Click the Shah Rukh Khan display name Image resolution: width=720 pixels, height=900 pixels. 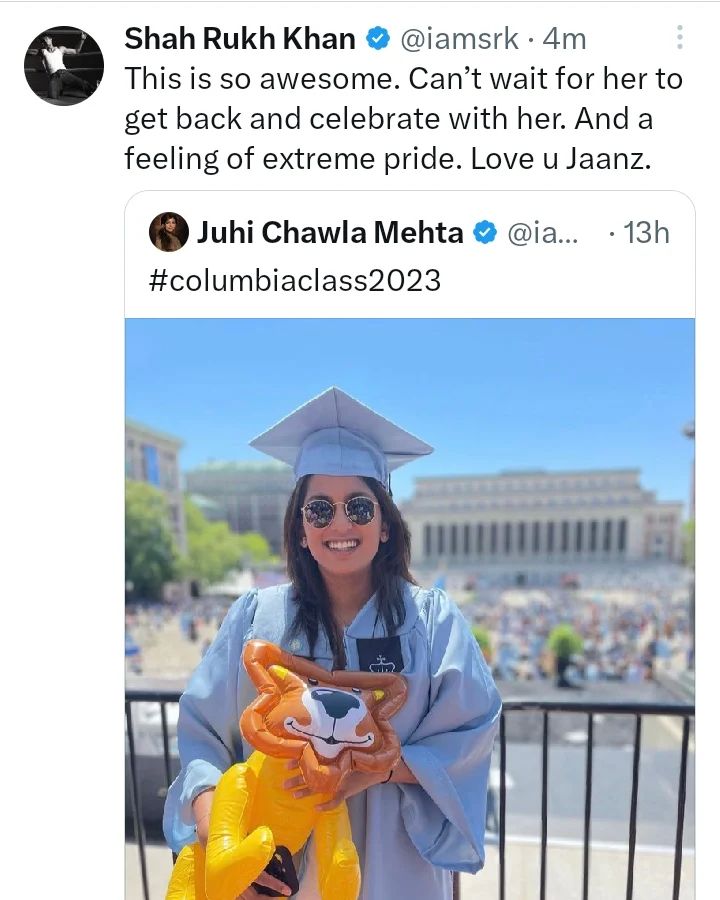tap(240, 39)
